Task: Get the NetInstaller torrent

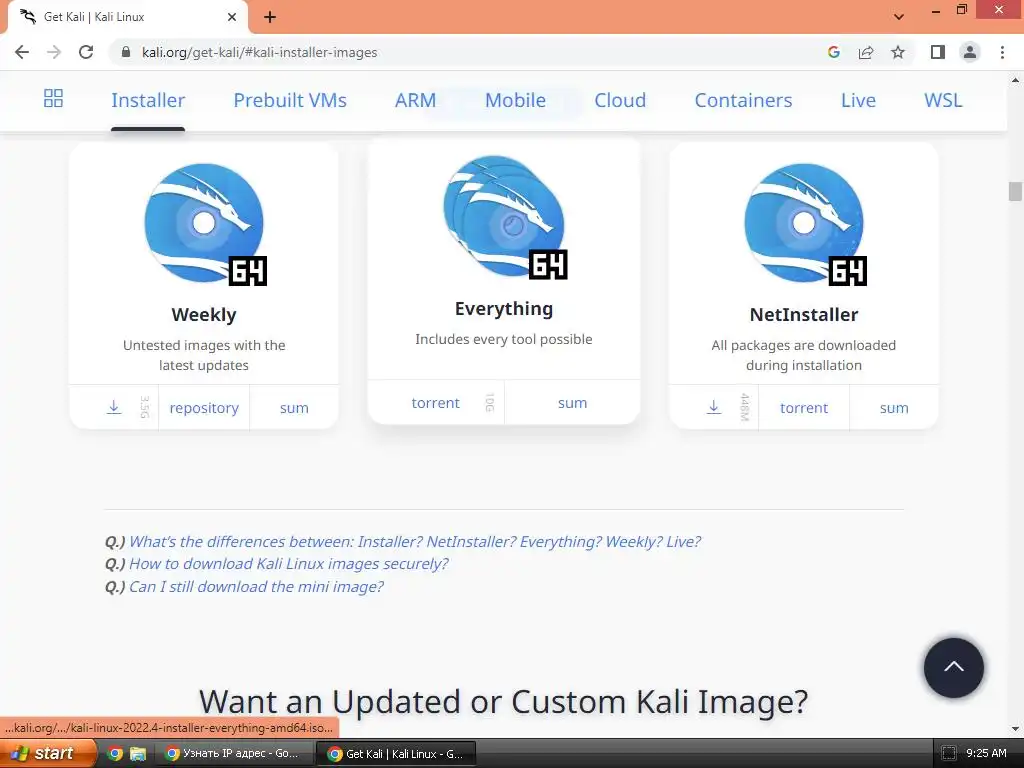Action: [x=804, y=408]
